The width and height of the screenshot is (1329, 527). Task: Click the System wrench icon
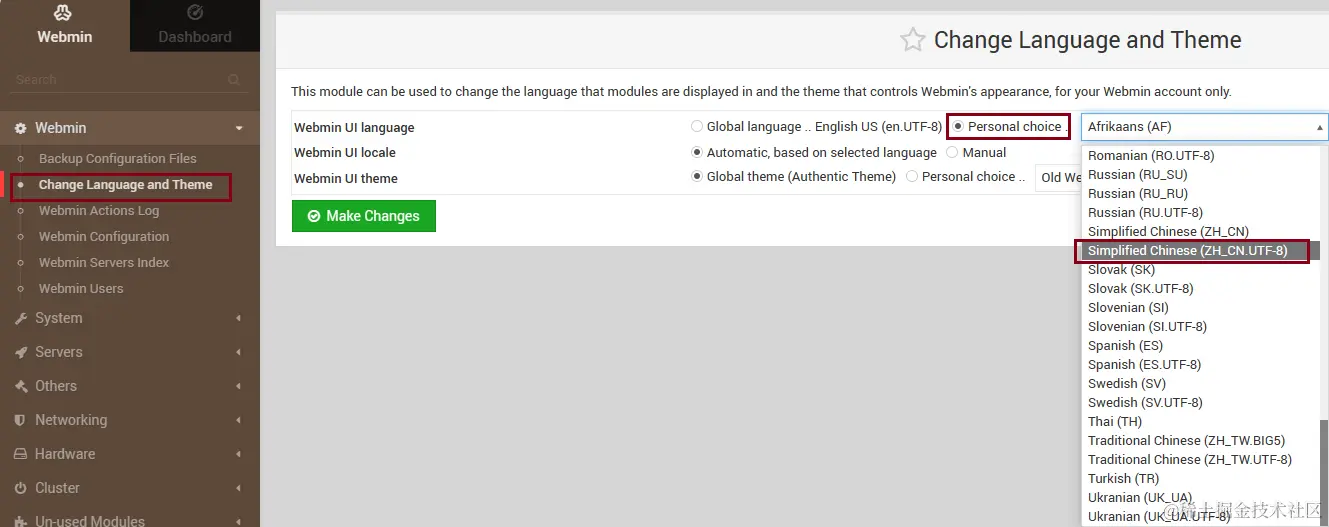(x=20, y=318)
